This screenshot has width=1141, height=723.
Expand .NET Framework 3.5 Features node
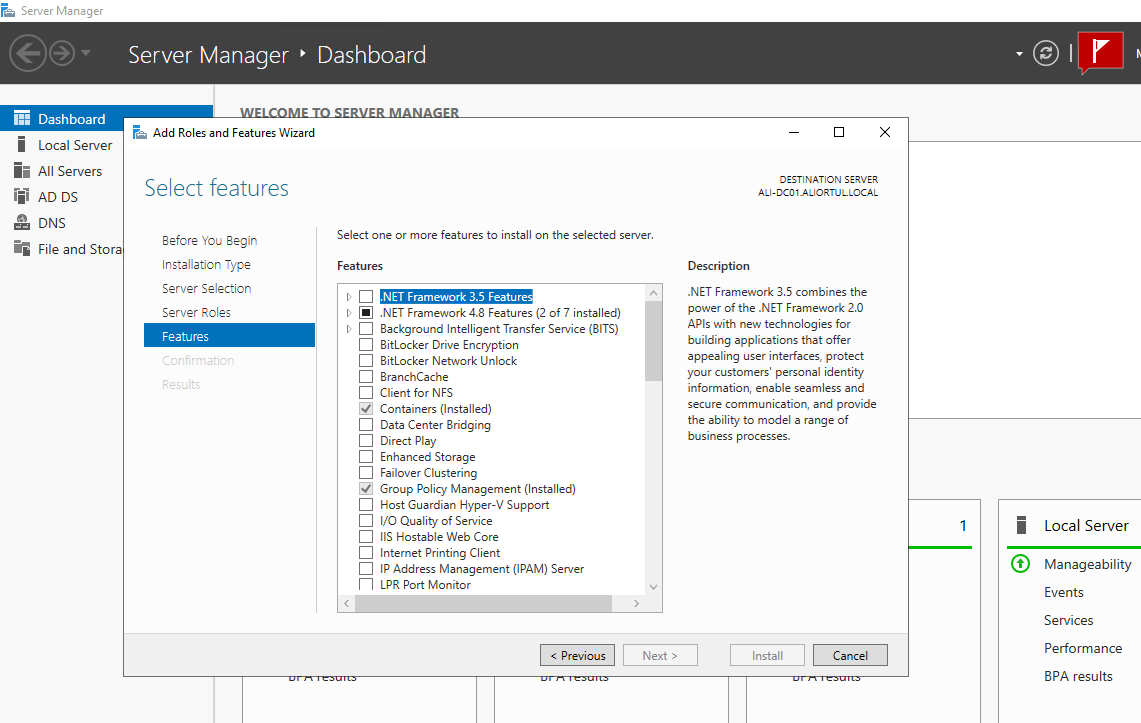pos(349,297)
